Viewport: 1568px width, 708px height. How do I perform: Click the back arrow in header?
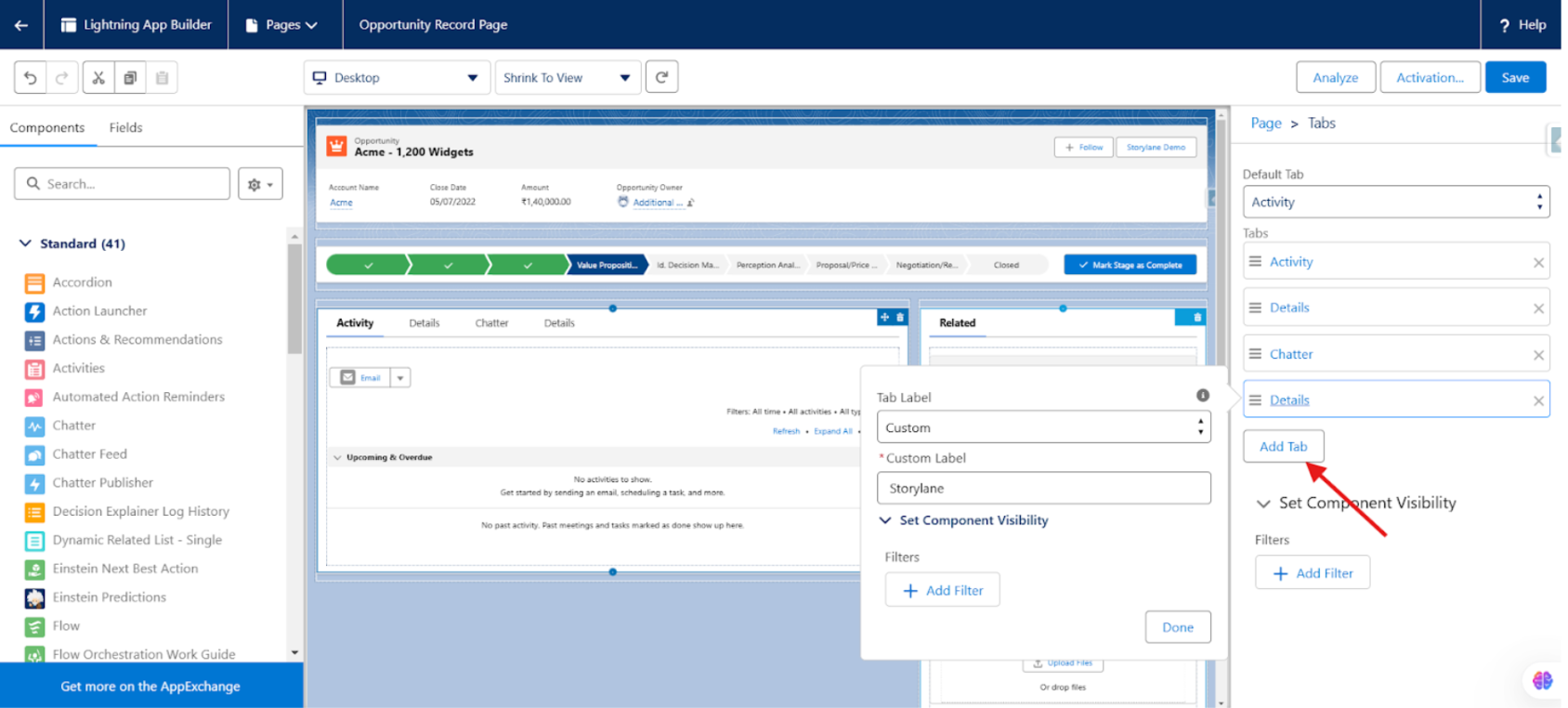click(x=21, y=25)
